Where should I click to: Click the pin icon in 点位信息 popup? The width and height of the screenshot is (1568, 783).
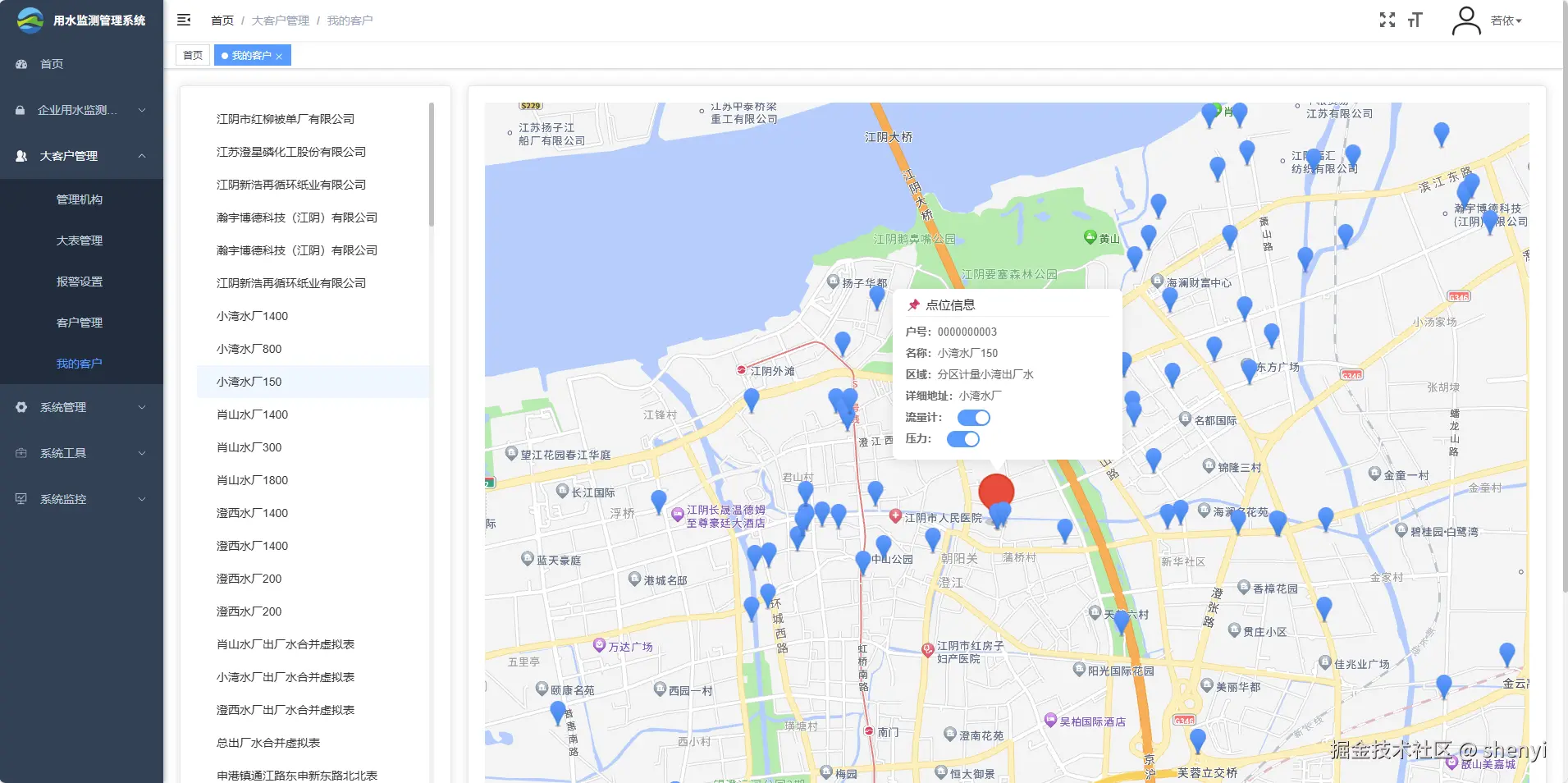tap(913, 305)
